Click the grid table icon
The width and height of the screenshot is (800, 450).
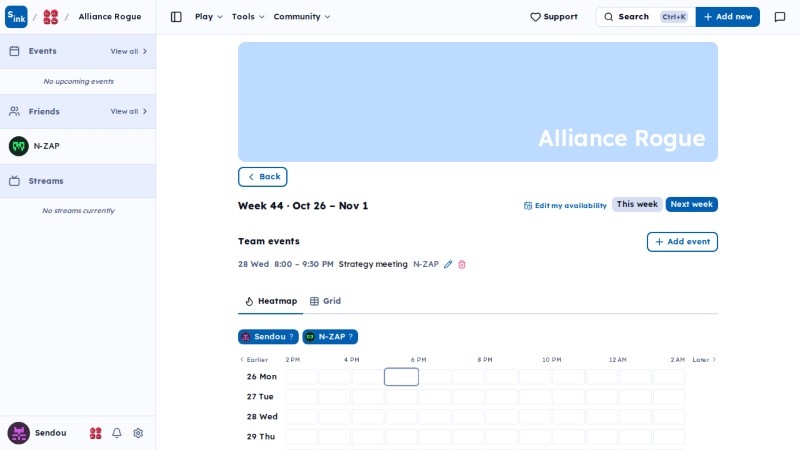[314, 301]
